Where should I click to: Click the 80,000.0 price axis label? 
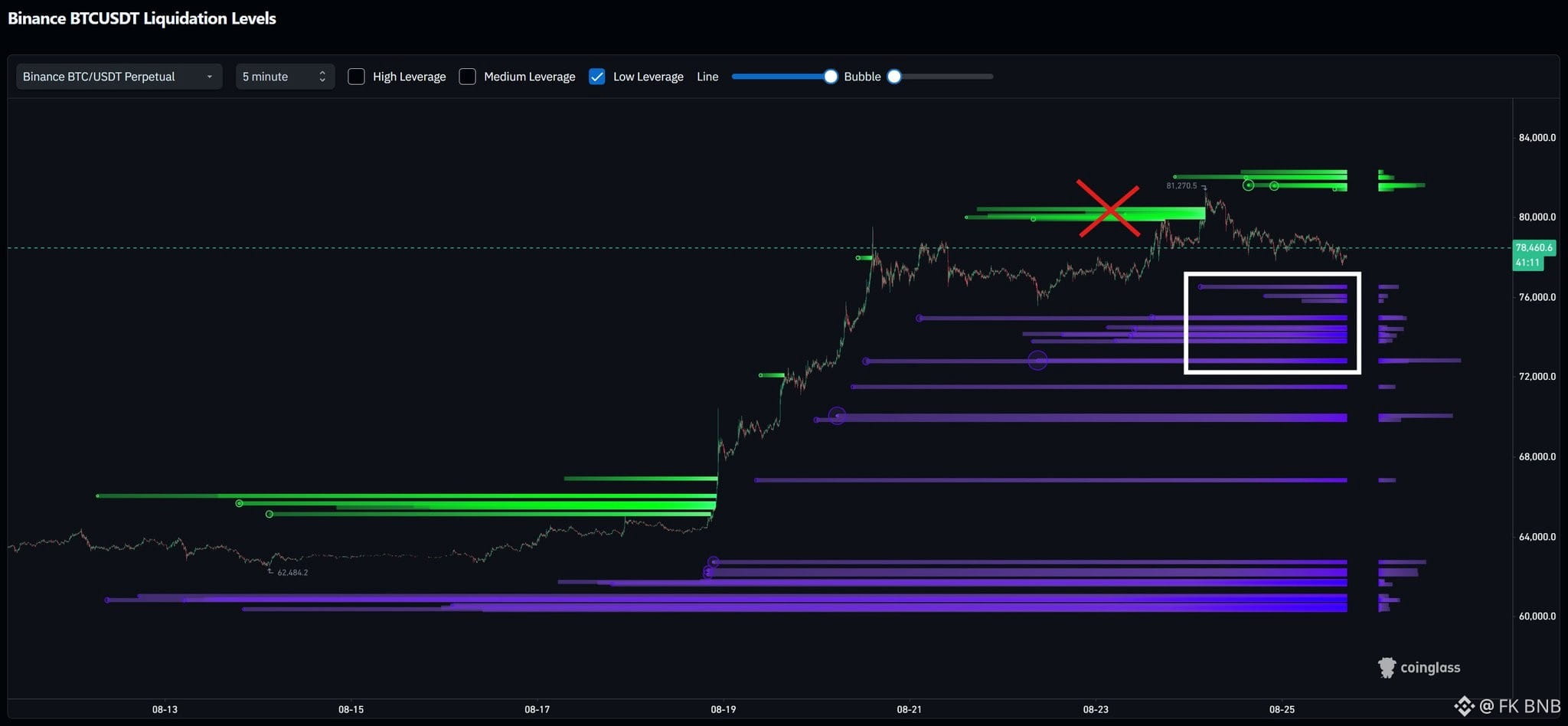click(1537, 217)
